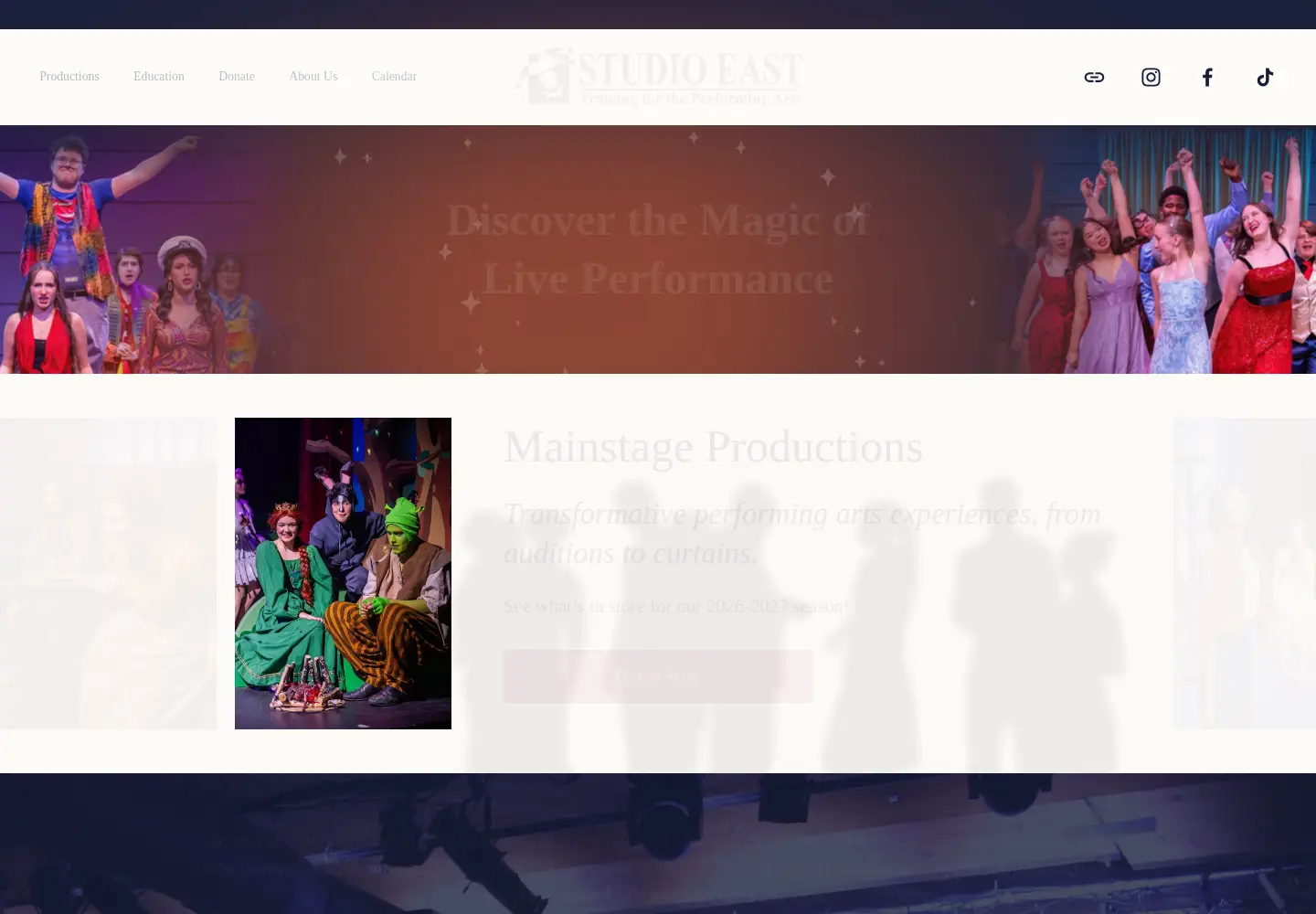This screenshot has width=1316, height=914.
Task: Open the link icon in the header
Action: [x=1094, y=78]
